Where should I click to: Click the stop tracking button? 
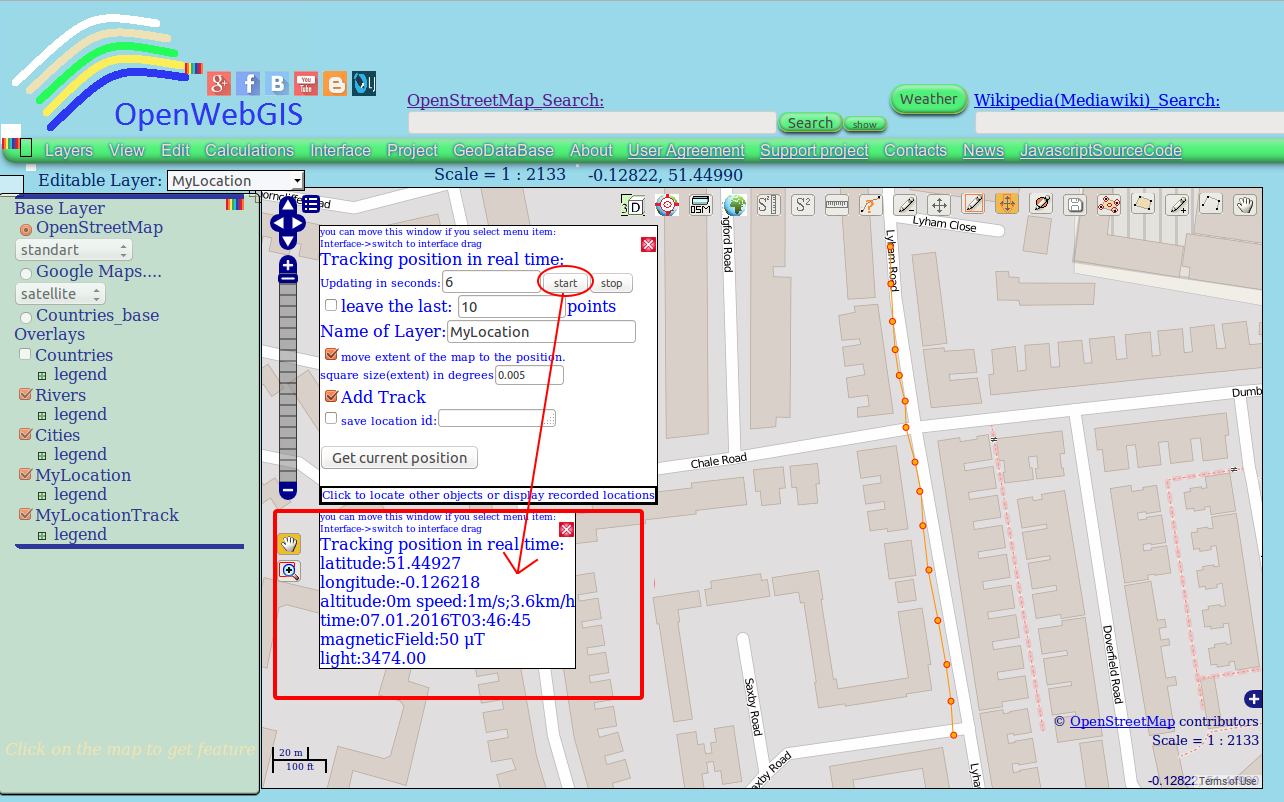click(x=611, y=283)
